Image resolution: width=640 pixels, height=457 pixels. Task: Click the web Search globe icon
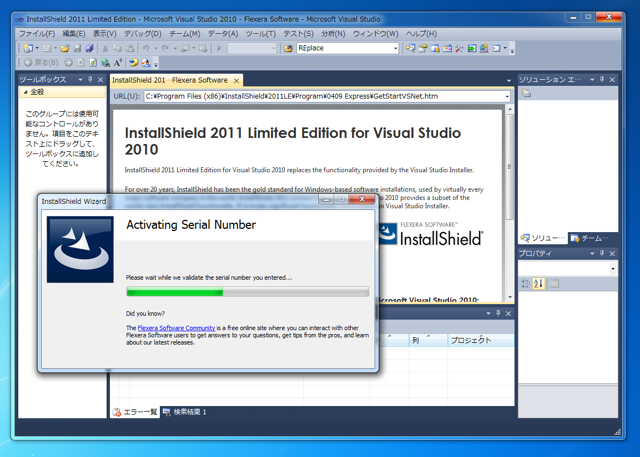[x=106, y=62]
